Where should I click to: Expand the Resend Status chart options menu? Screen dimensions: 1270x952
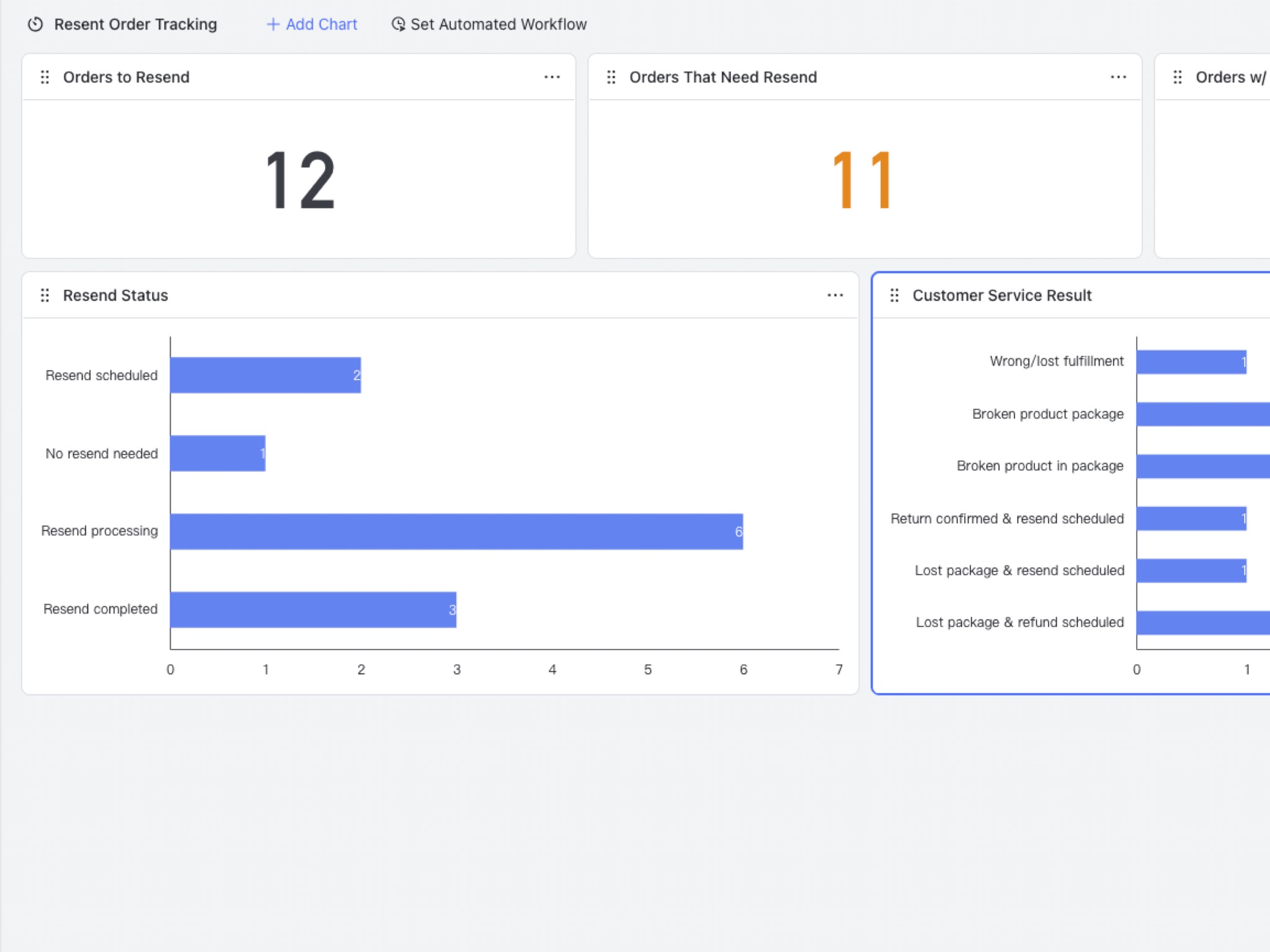coord(835,295)
